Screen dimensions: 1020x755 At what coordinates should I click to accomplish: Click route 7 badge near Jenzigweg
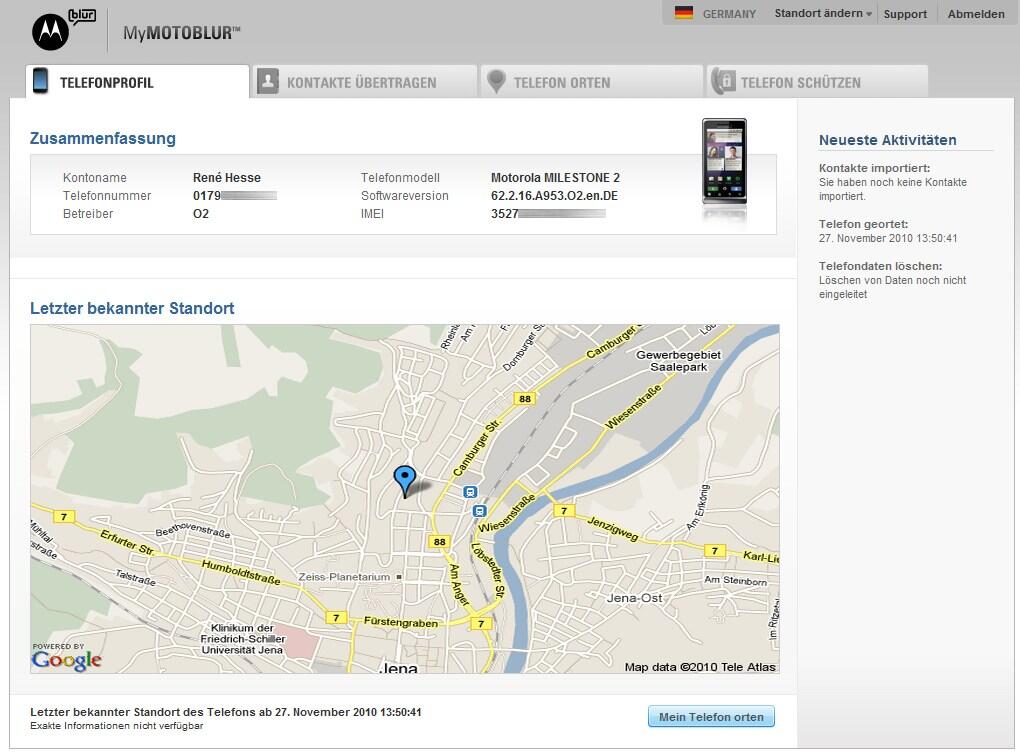pos(563,511)
